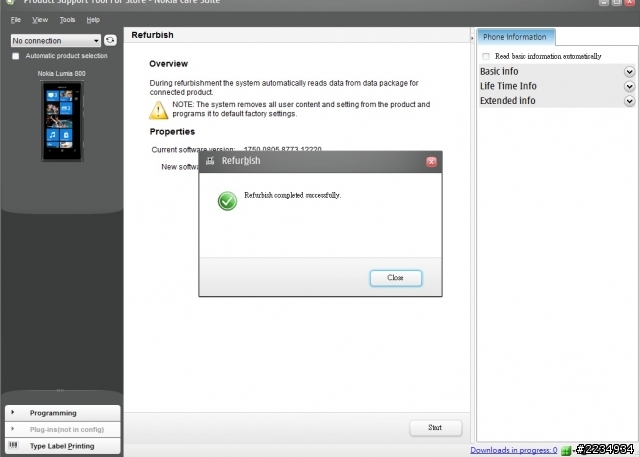Collapse the Phone Information side panel arrow
Screen dimensions: 640x457
(x=472, y=38)
